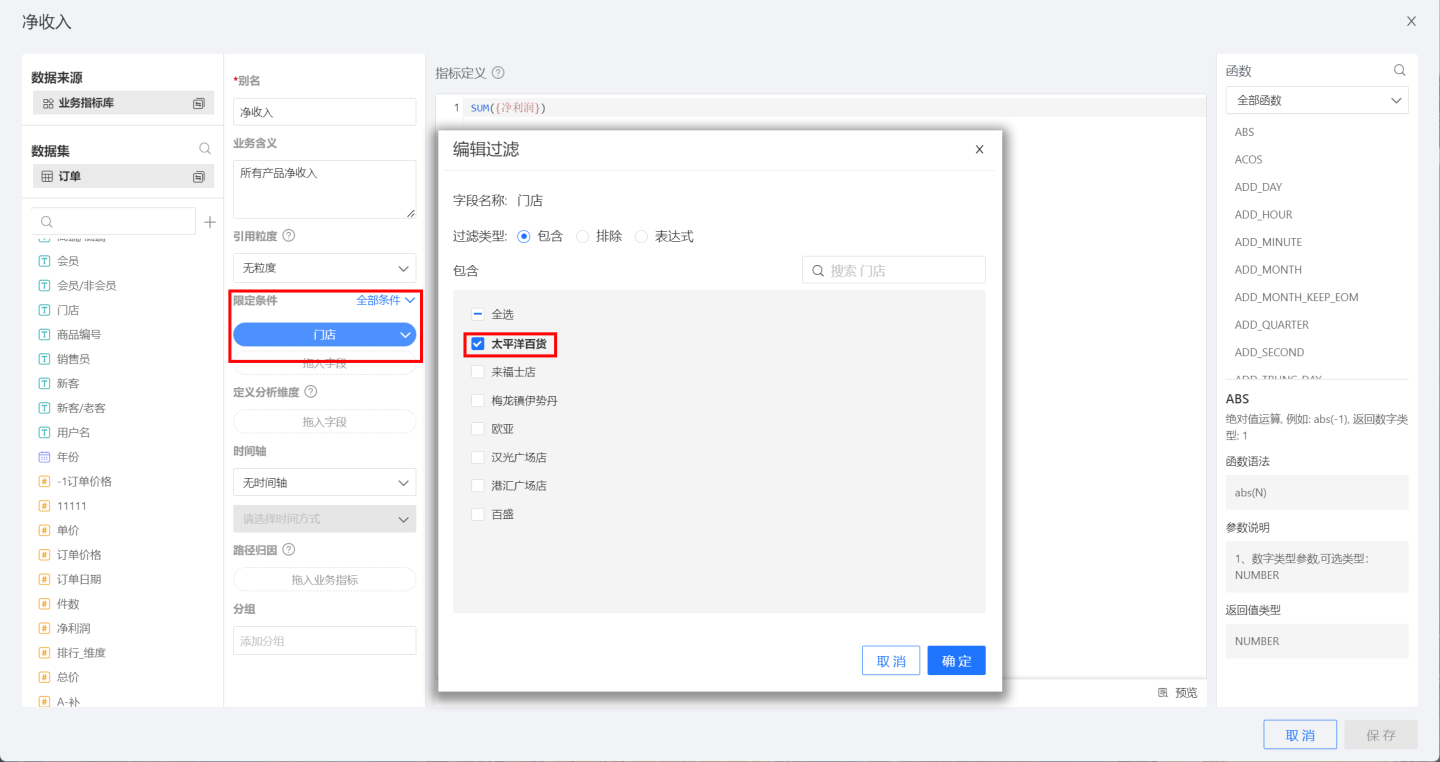Close the 编辑过滤 dialog
The width and height of the screenshot is (1440, 762).
pyautogui.click(x=979, y=150)
